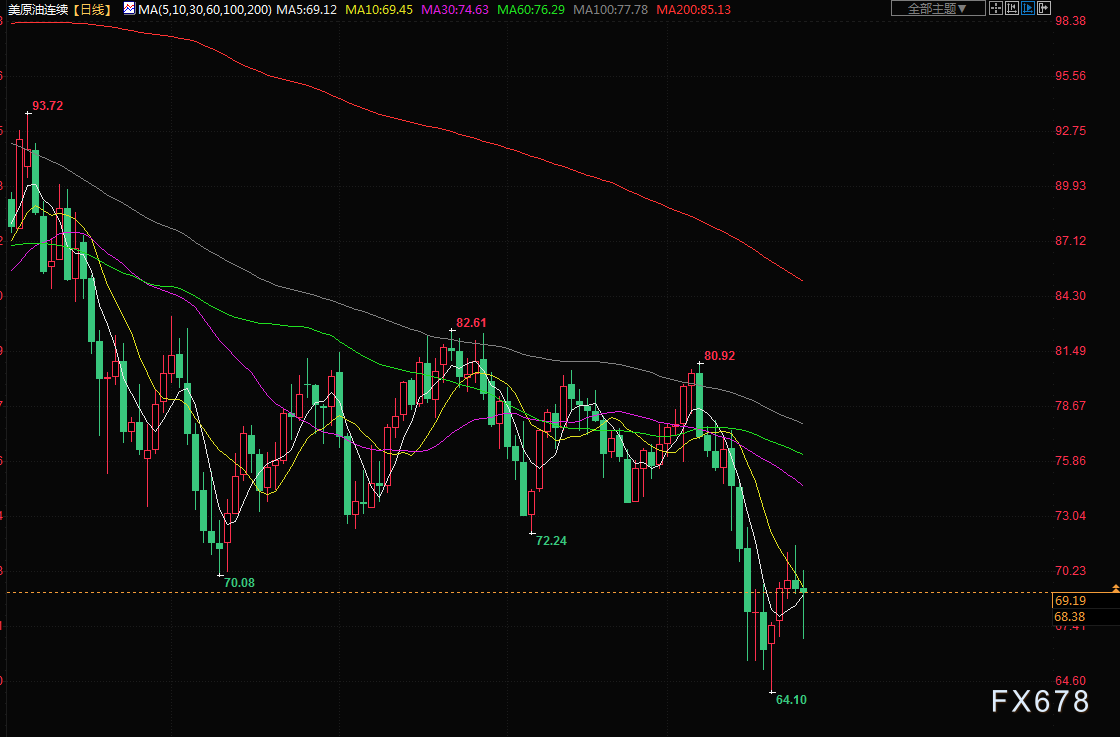This screenshot has width=1120, height=737.
Task: Click the 93.72 high price label
Action: 47,106
